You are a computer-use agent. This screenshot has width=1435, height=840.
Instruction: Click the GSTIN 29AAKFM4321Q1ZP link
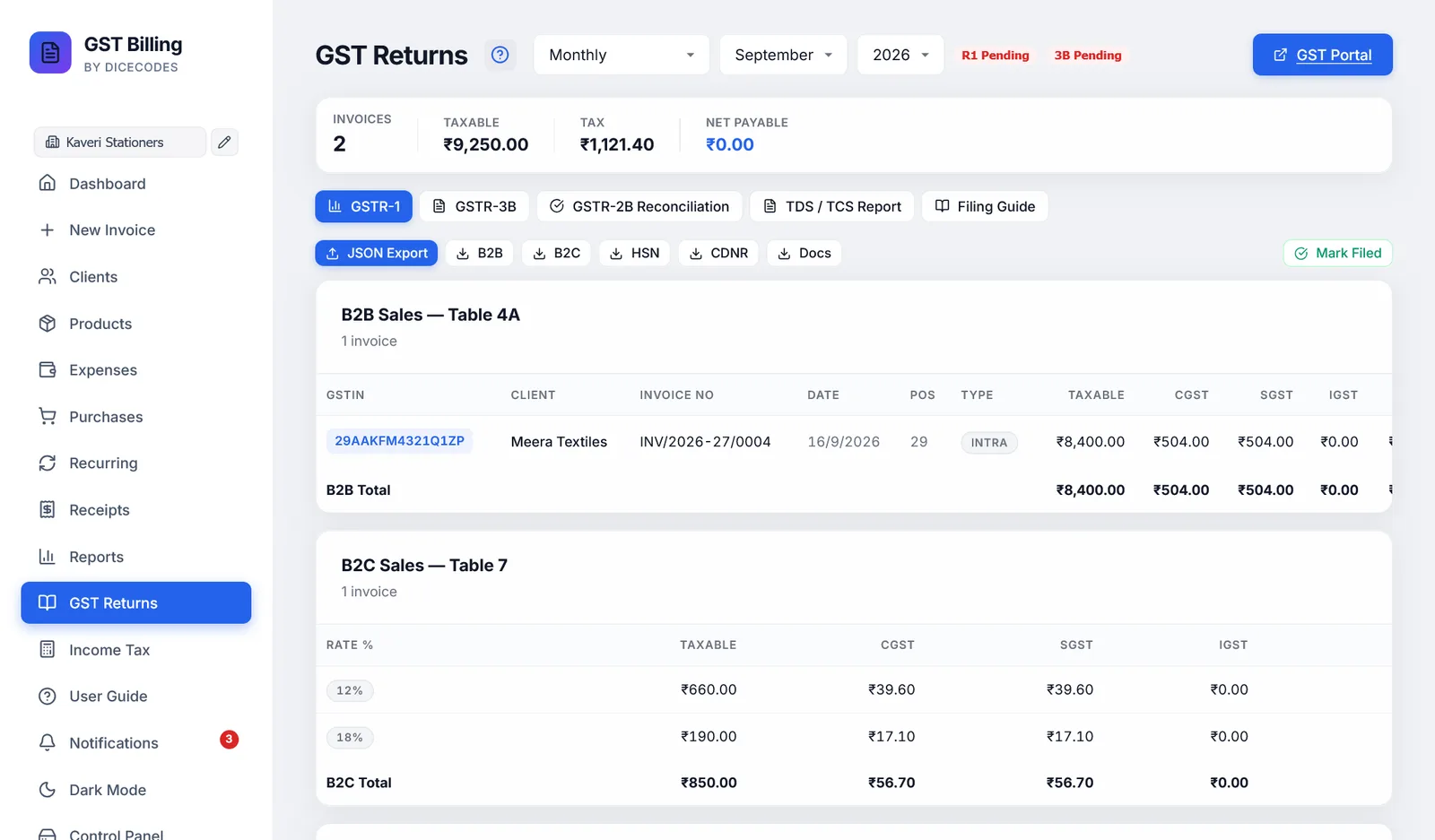coord(400,441)
